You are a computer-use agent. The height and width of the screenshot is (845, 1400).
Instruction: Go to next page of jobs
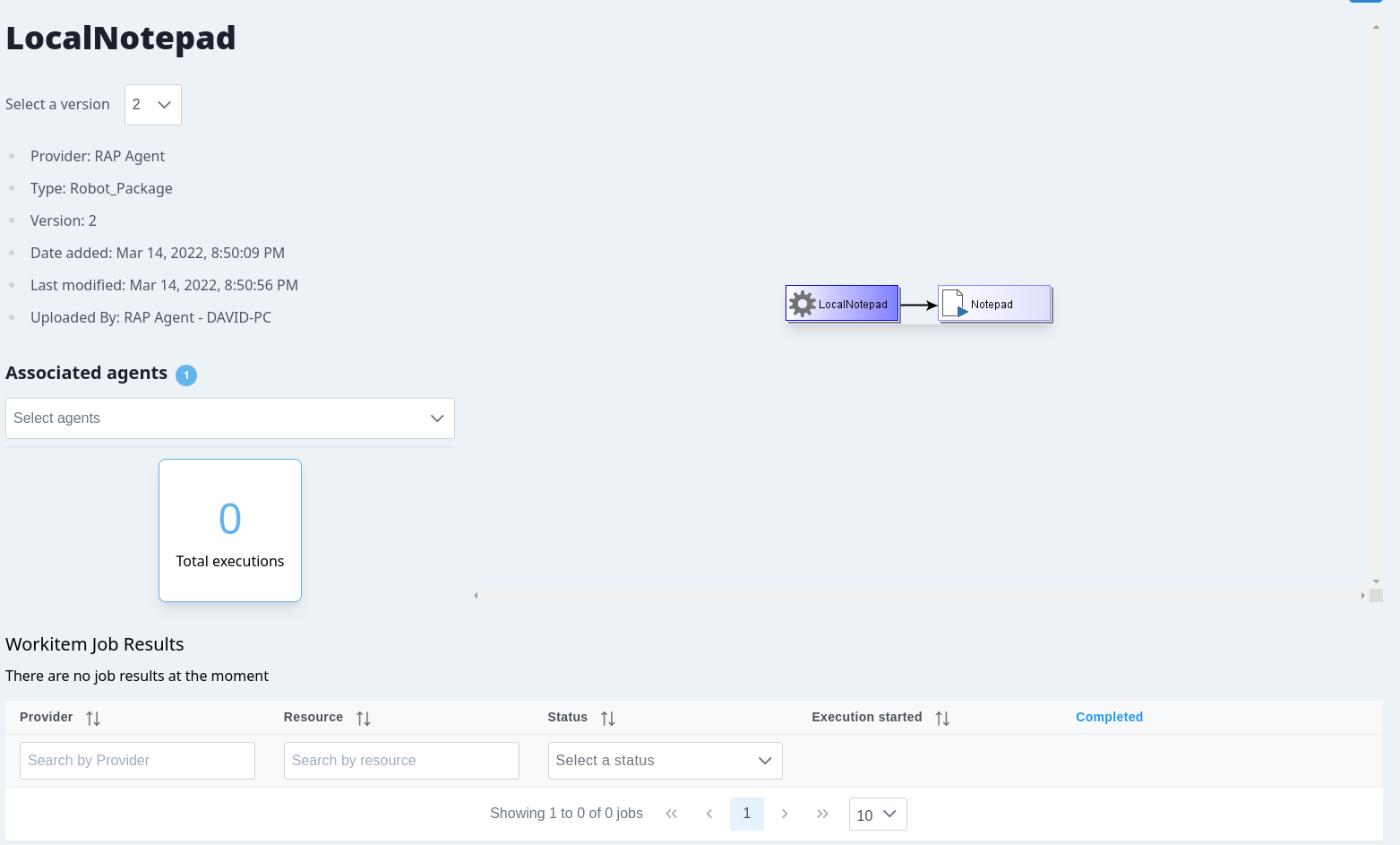tap(785, 814)
